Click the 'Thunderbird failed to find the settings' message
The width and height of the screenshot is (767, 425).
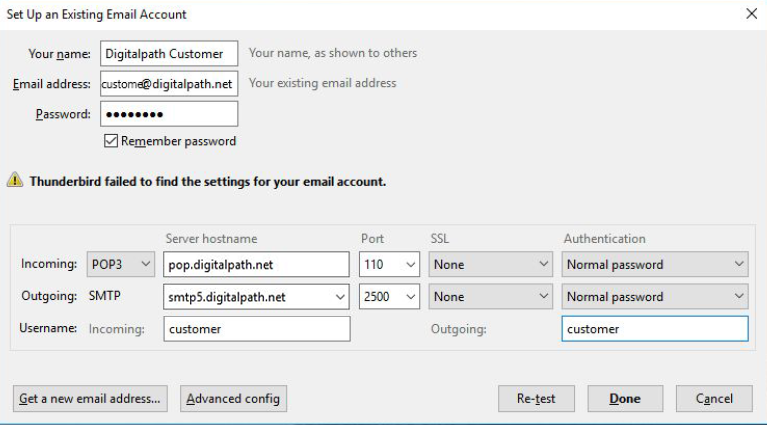(x=207, y=181)
